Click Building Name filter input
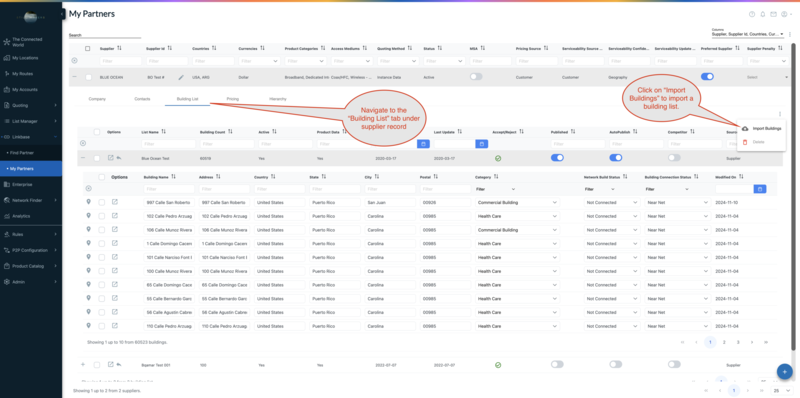Viewport: 800px width, 398px height. (x=168, y=189)
